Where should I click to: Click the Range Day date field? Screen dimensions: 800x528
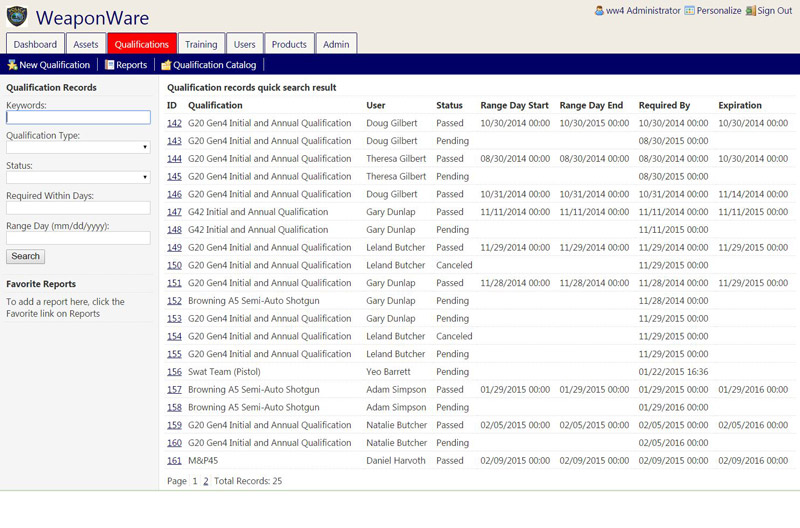point(78,238)
